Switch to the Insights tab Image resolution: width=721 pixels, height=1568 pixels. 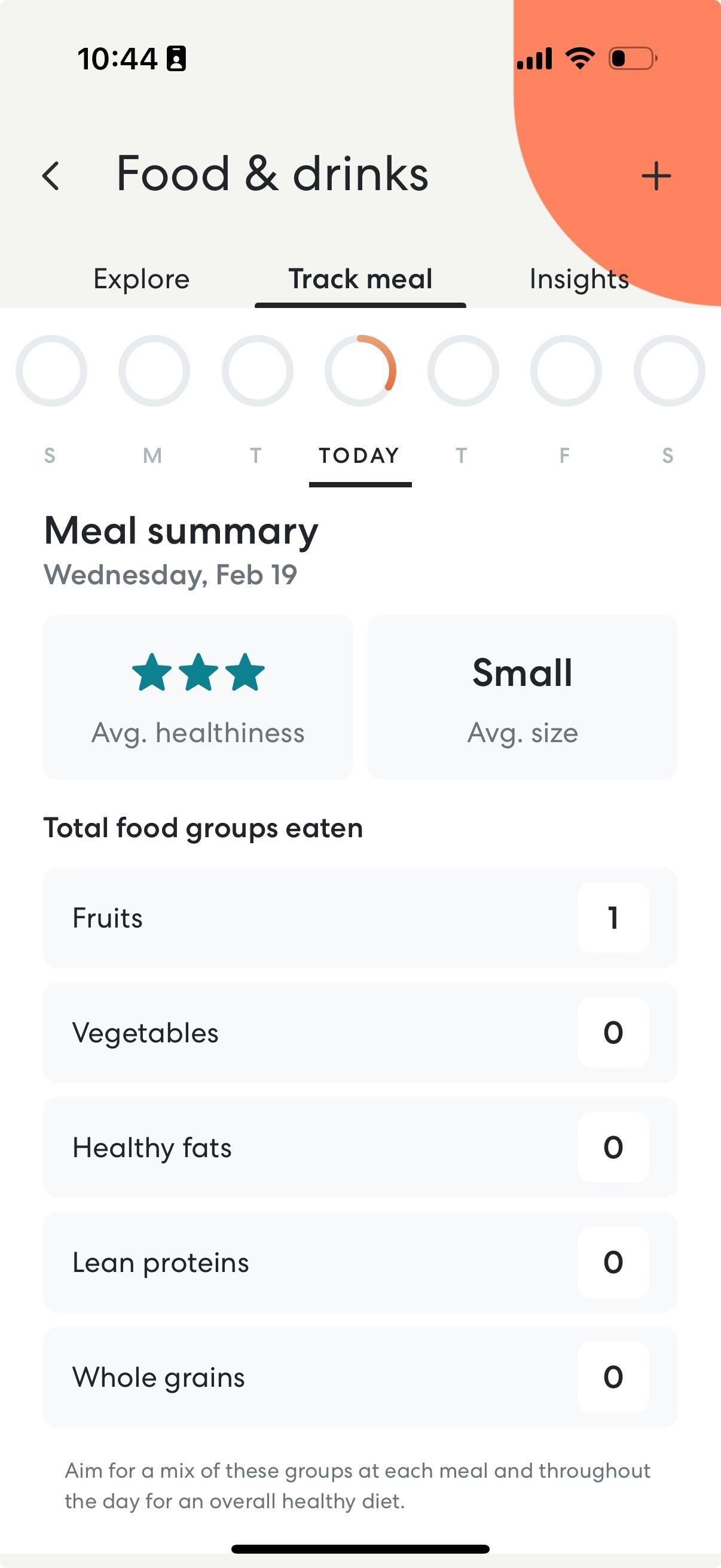(579, 279)
